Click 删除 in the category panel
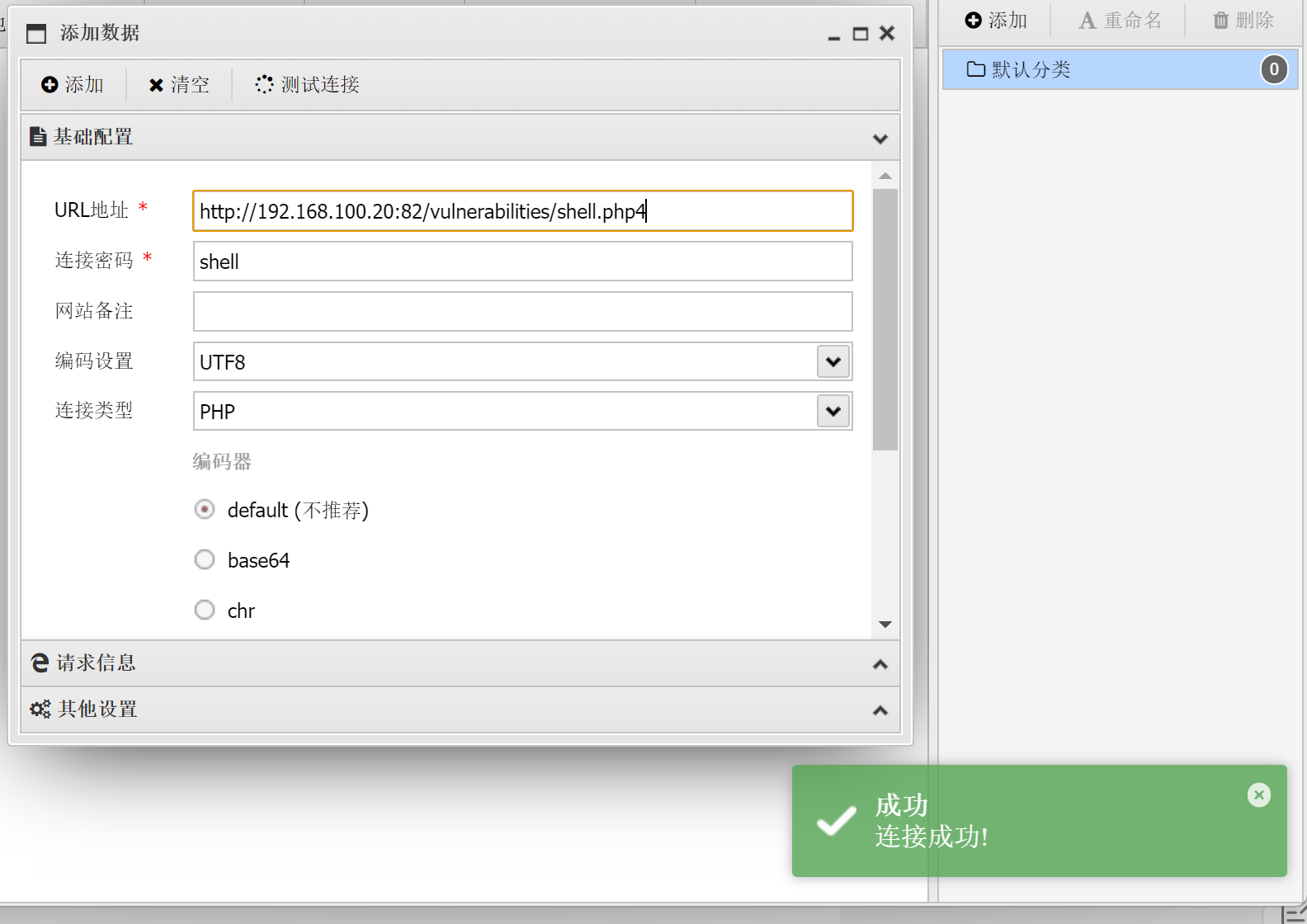 tap(1243, 20)
